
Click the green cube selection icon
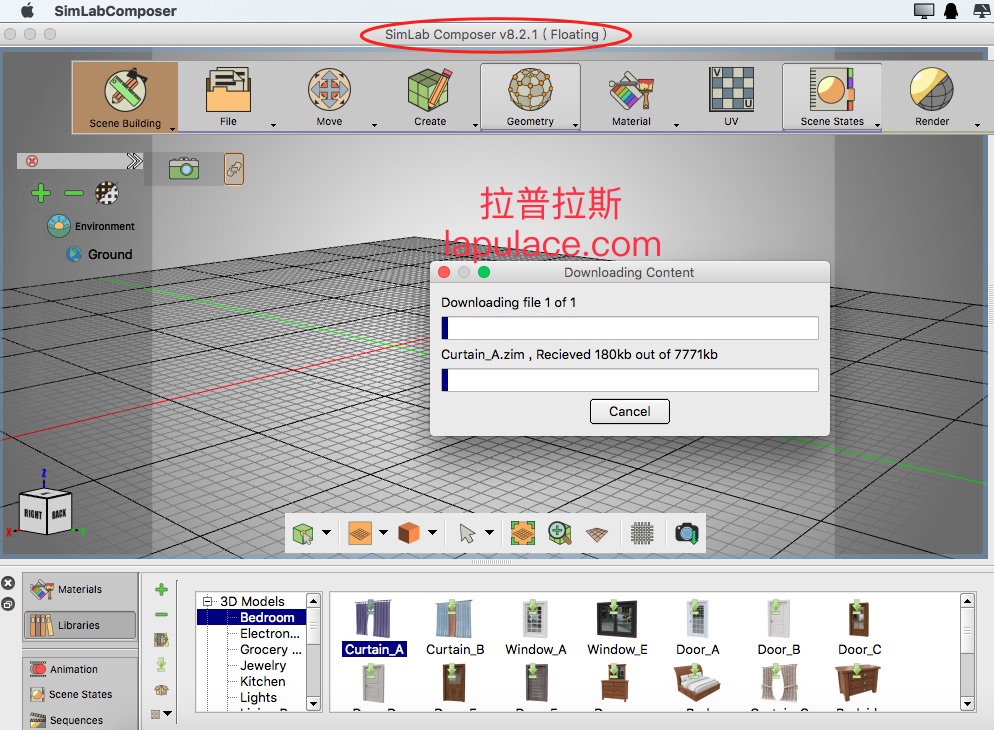click(303, 534)
